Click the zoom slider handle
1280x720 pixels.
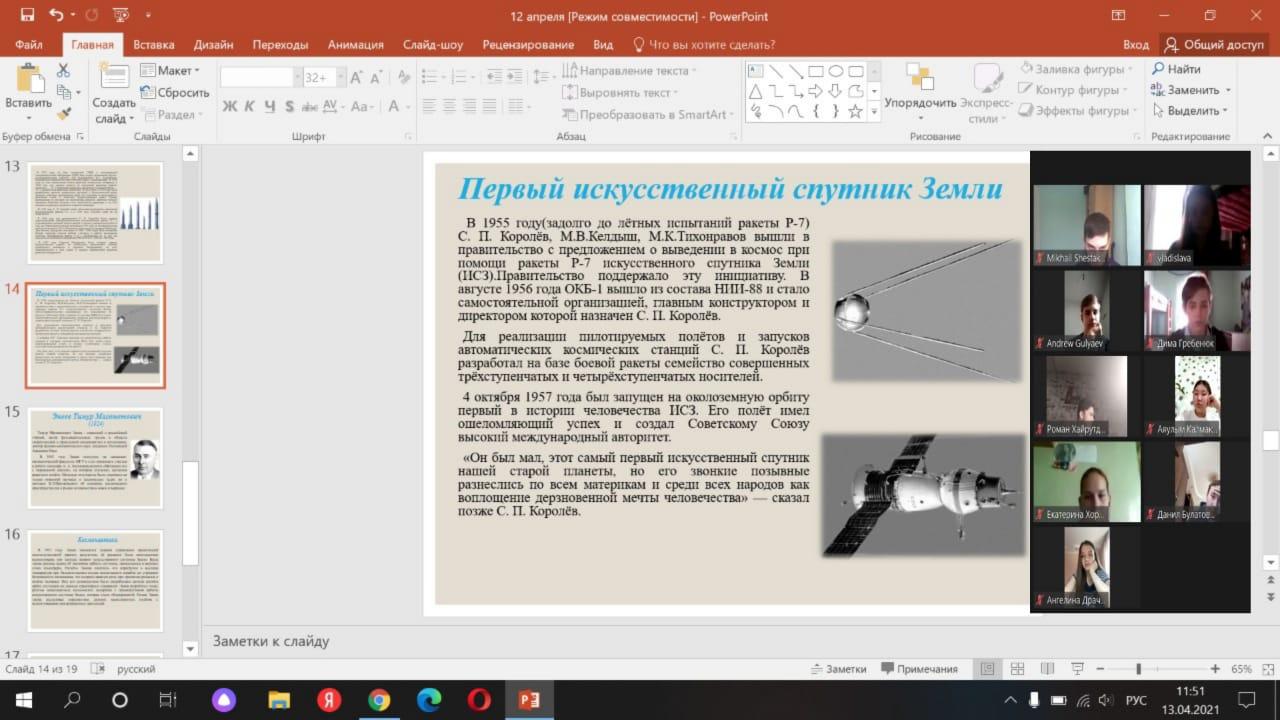1138,669
